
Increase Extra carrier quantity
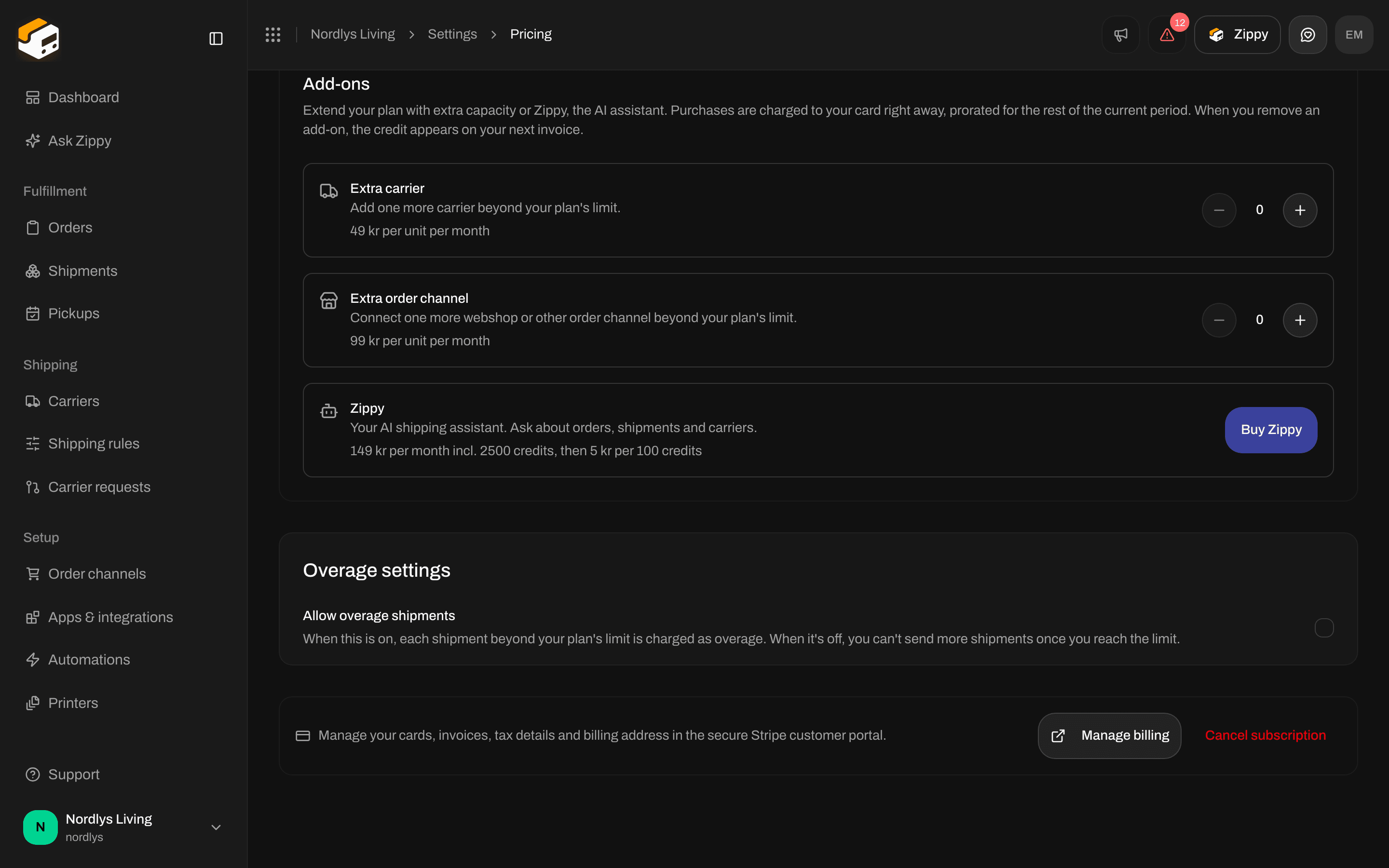click(1300, 210)
